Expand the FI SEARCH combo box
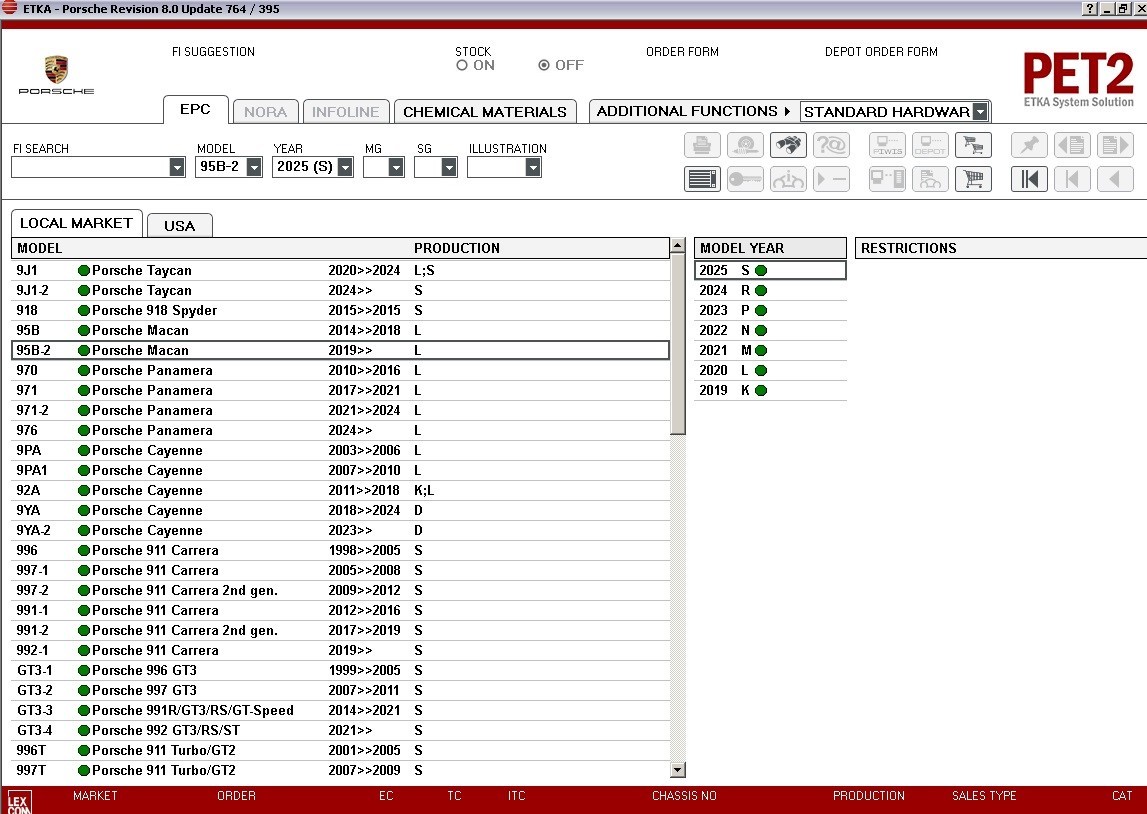Image resolution: width=1147 pixels, height=814 pixels. [x=177, y=168]
